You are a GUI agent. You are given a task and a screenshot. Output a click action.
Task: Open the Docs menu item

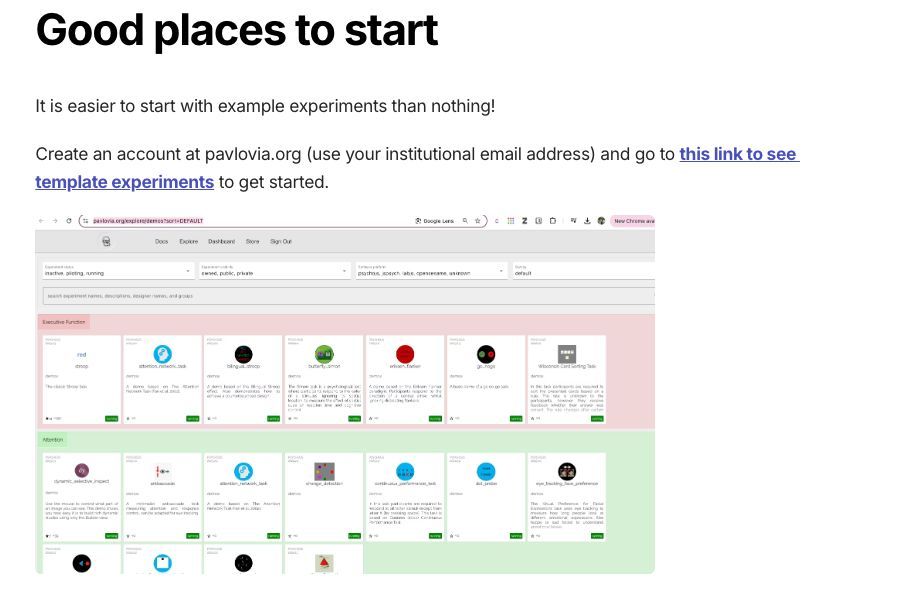click(x=162, y=242)
